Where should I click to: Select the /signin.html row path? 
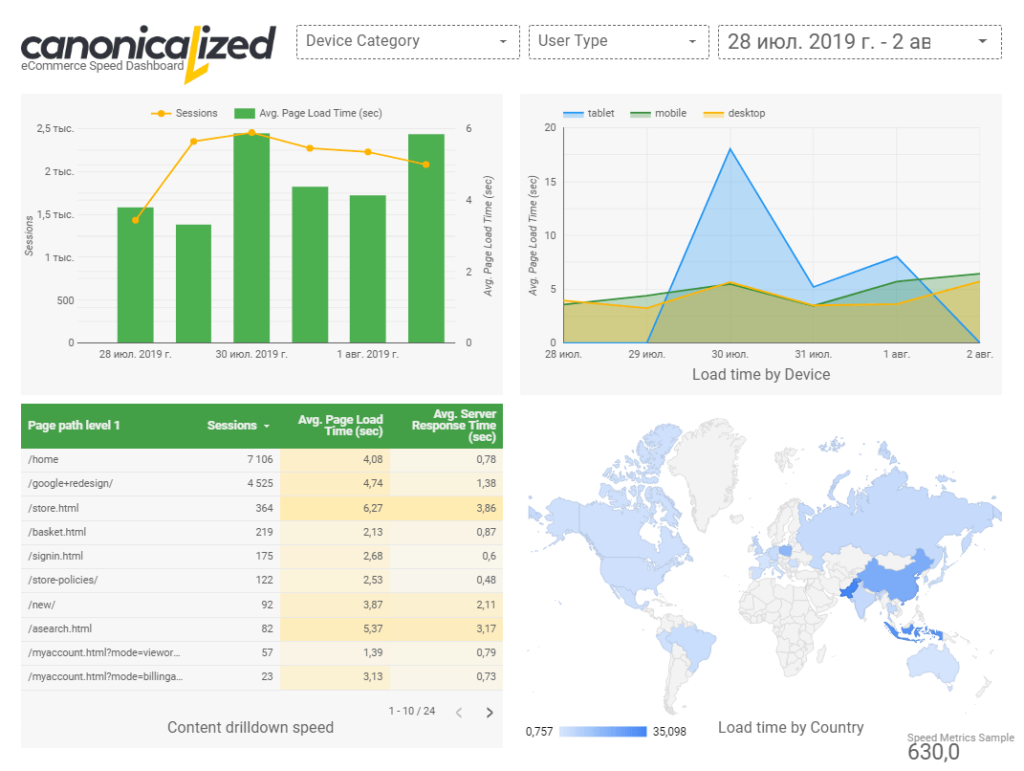[56, 556]
